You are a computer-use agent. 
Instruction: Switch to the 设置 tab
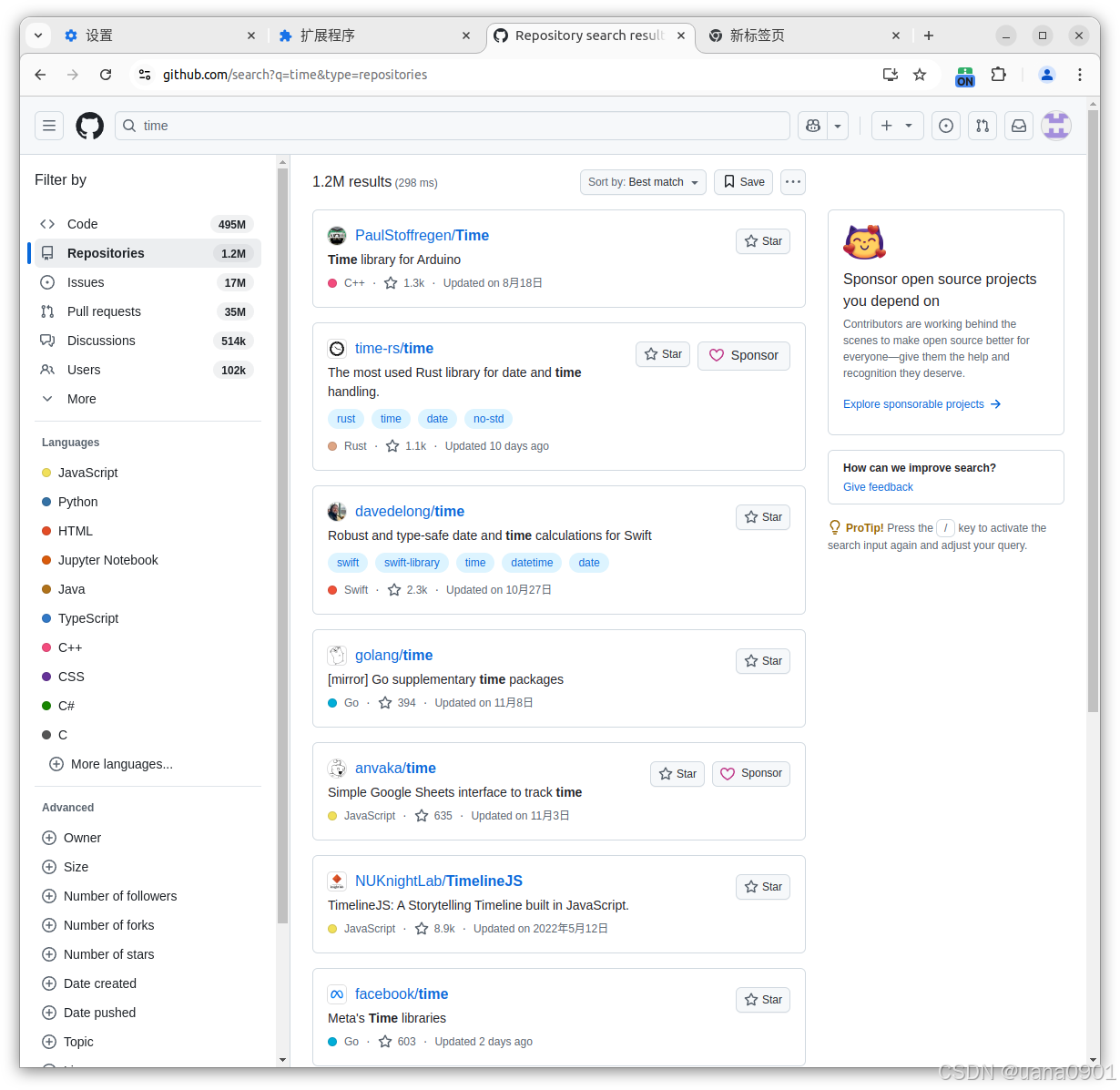(159, 36)
